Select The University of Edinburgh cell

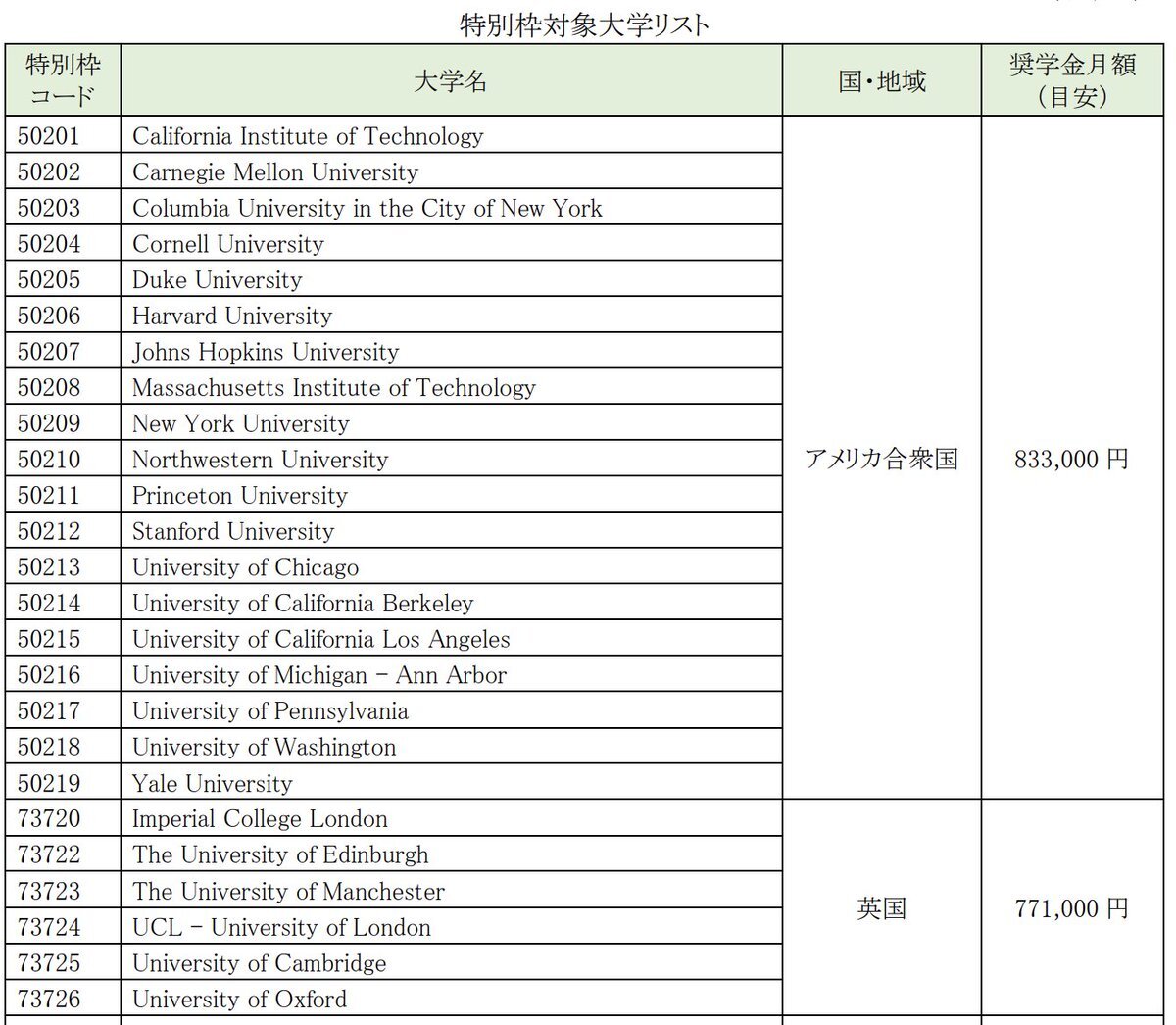click(452, 854)
